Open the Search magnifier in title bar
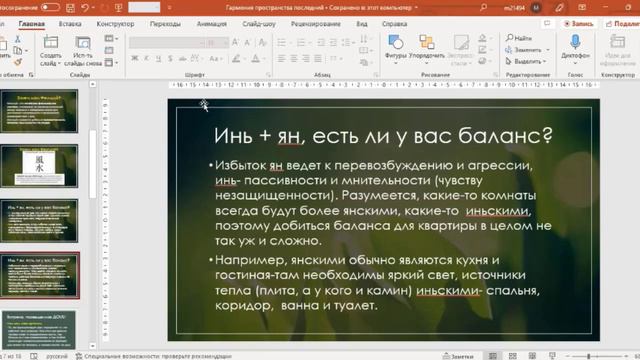This screenshot has width=640, height=360. [483, 7]
